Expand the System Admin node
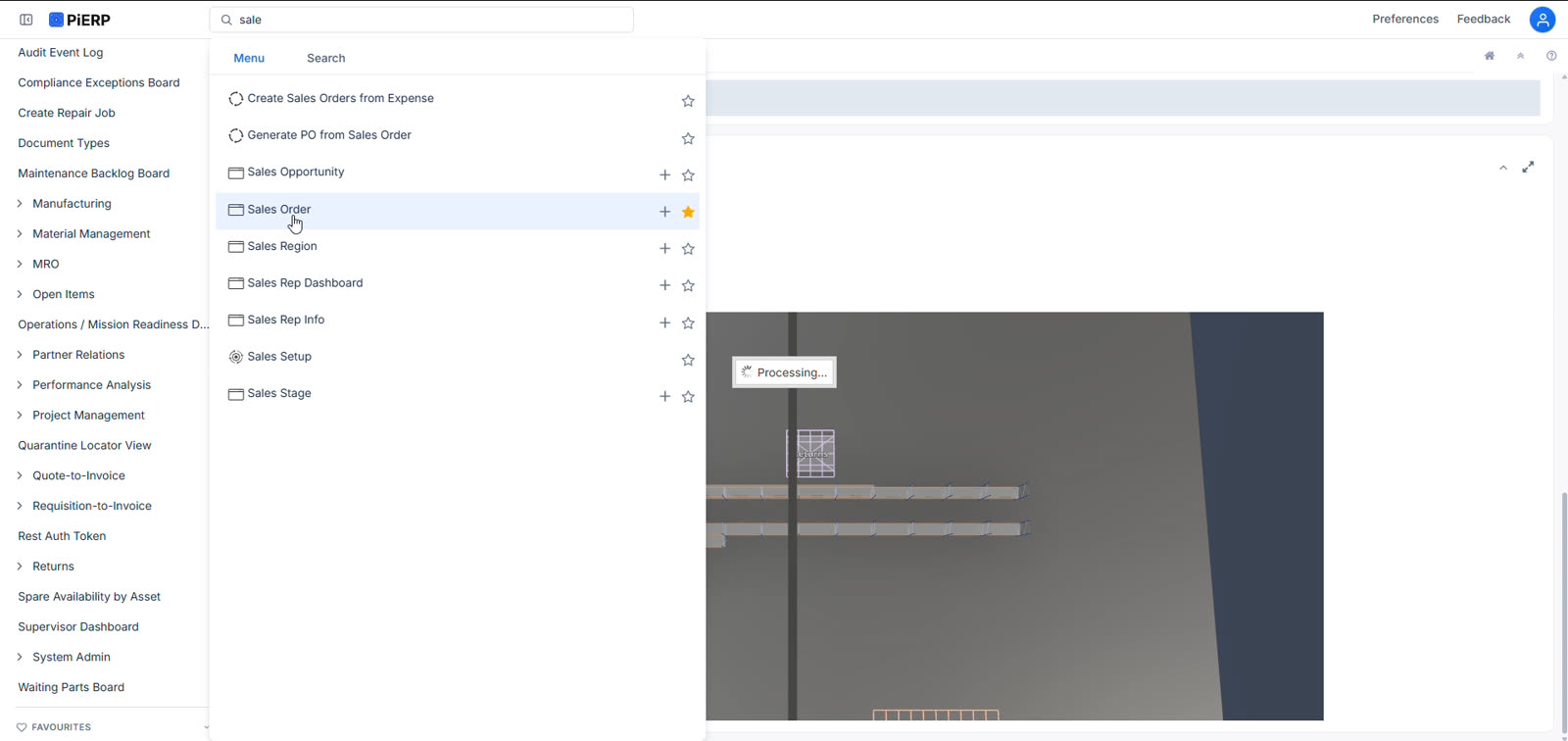 click(x=20, y=658)
